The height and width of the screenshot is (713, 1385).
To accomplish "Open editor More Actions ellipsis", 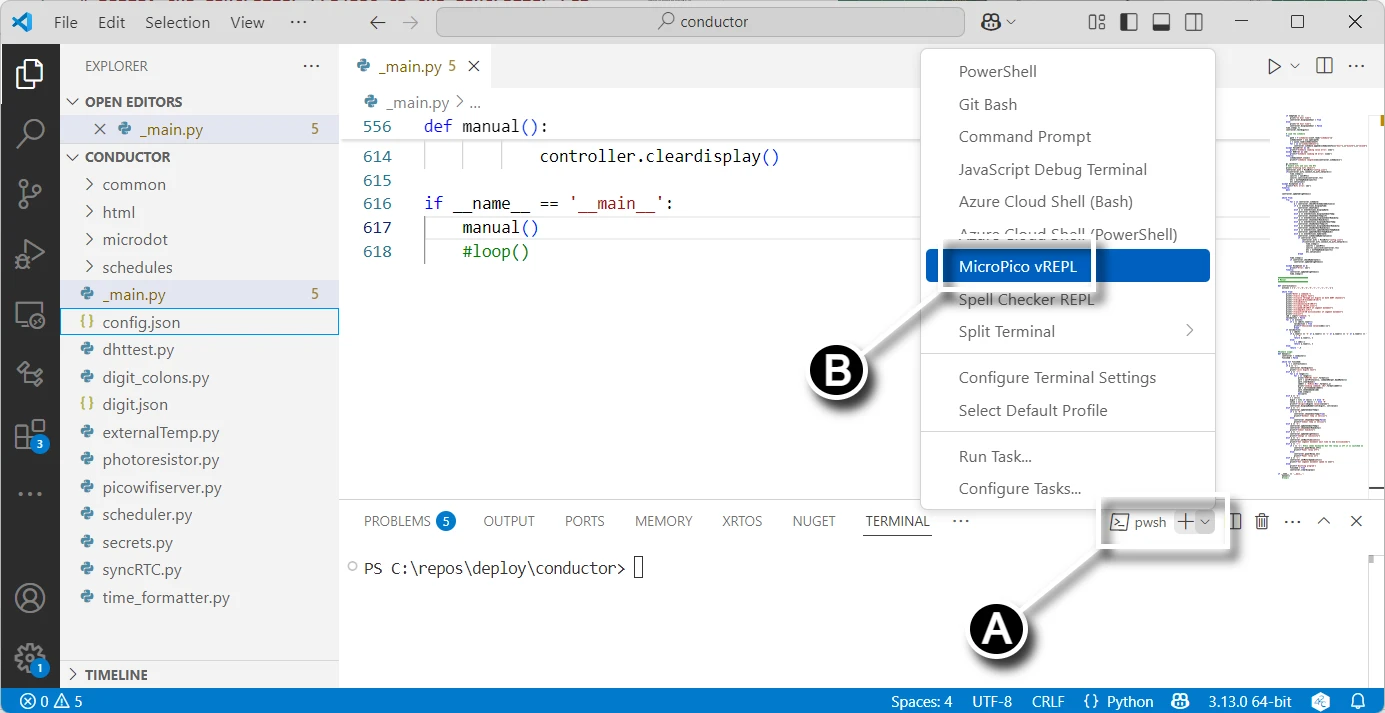I will 1356,66.
